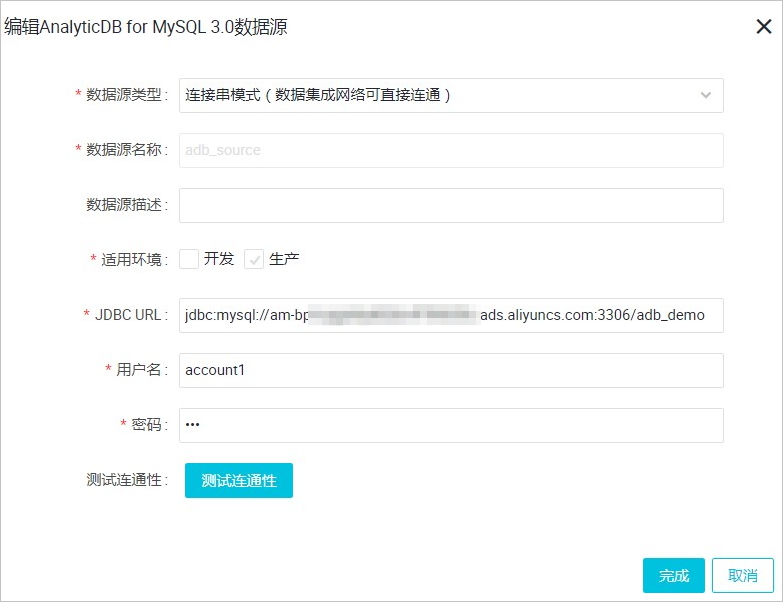Click the dialog title 编辑AnalyticDB for MySQL 3.0数据源
The width and height of the screenshot is (783, 602).
click(x=146, y=27)
